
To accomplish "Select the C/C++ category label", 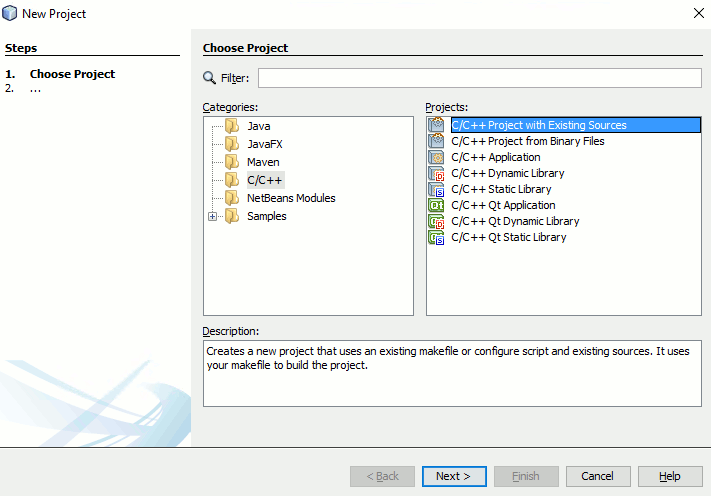I will pos(264,180).
